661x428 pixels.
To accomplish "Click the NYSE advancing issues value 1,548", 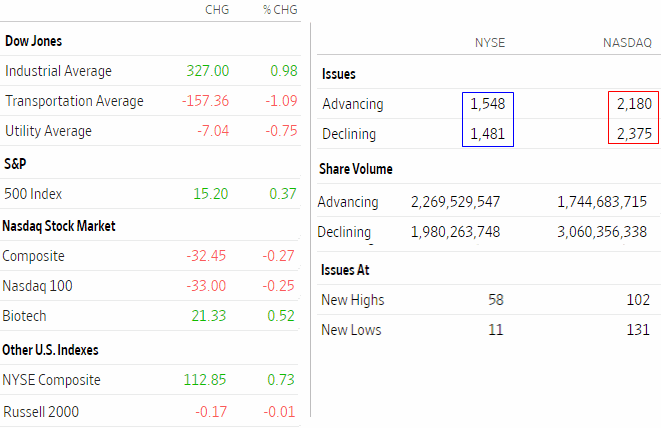I will 487,104.
